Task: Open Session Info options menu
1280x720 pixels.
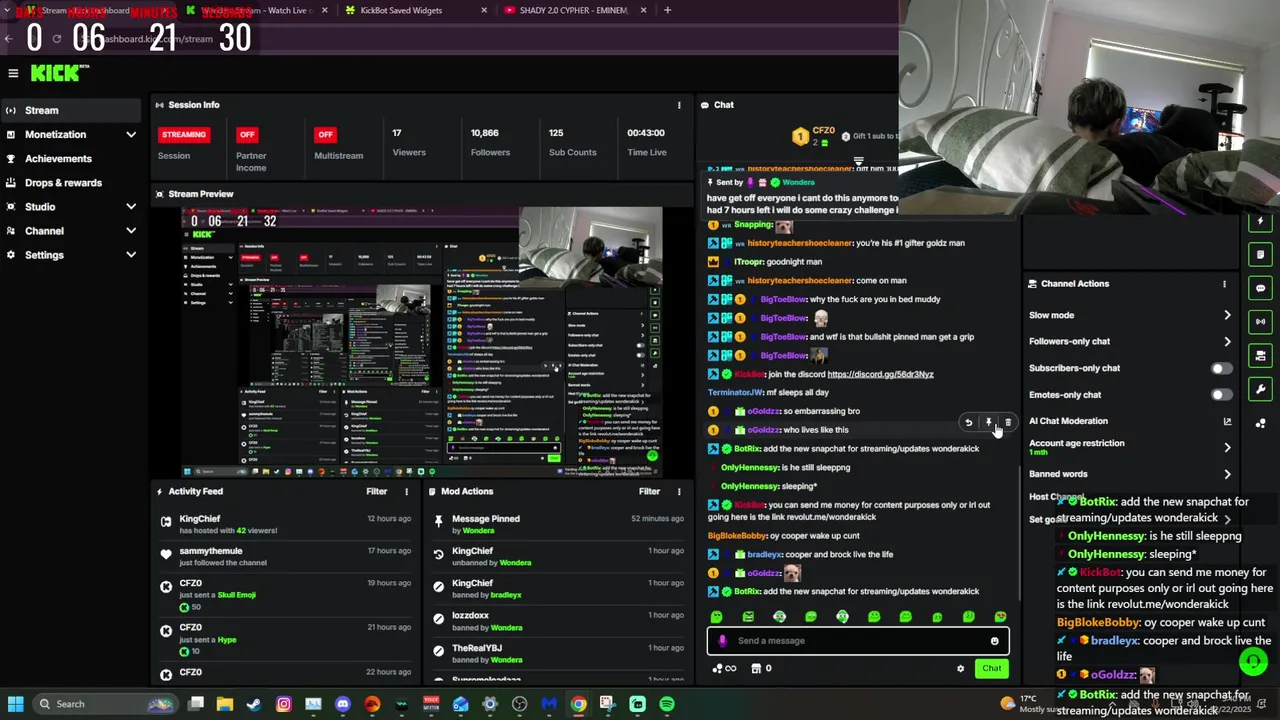Action: 679,105
